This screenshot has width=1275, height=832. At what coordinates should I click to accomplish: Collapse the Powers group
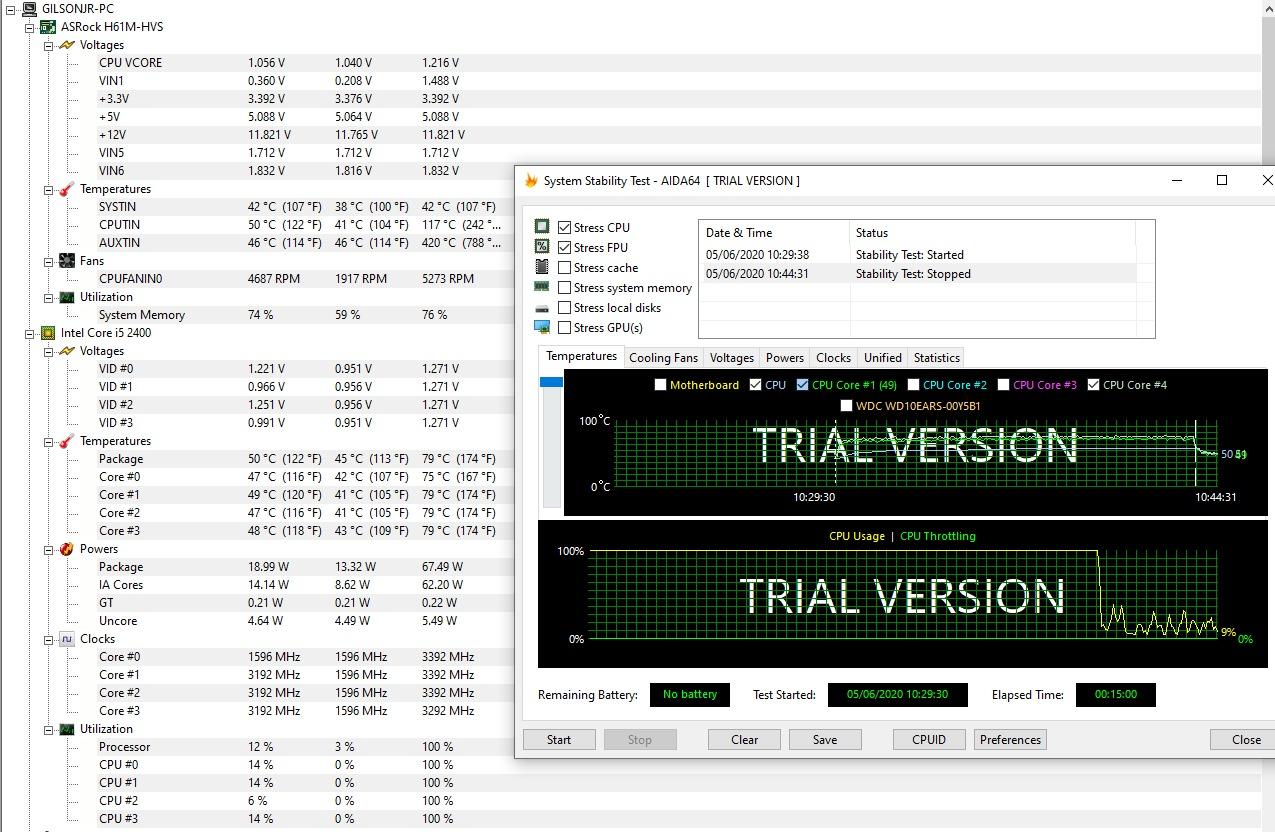pos(49,549)
